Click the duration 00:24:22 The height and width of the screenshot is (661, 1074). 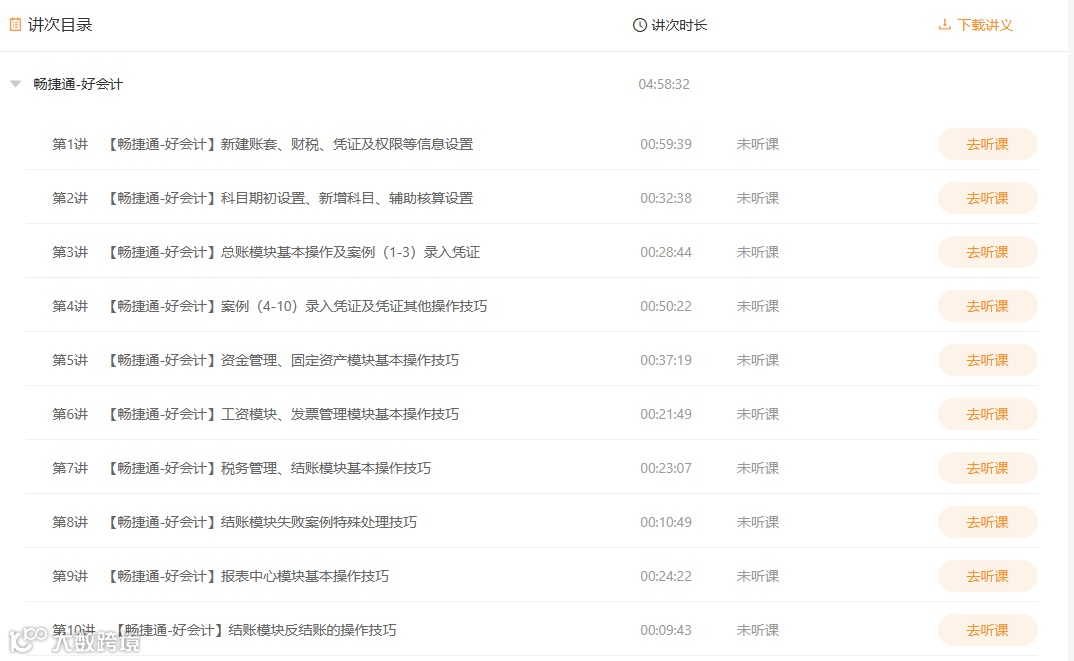tap(666, 577)
